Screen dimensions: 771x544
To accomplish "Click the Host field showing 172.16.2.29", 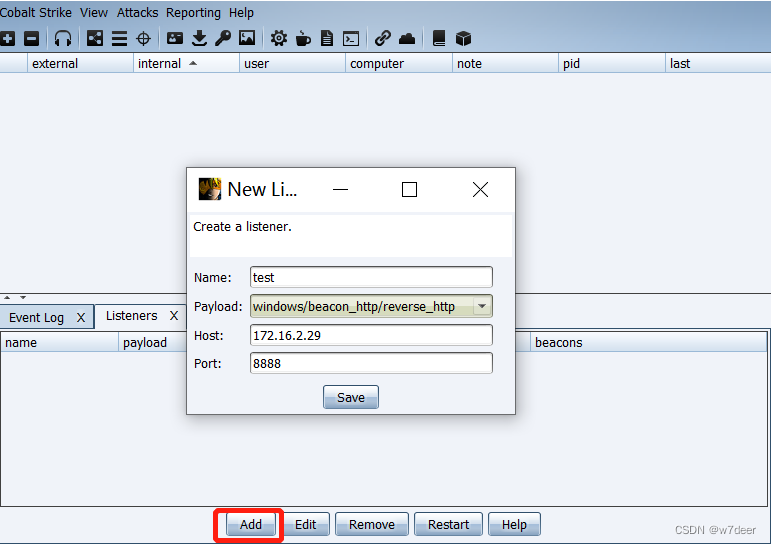I will point(371,335).
